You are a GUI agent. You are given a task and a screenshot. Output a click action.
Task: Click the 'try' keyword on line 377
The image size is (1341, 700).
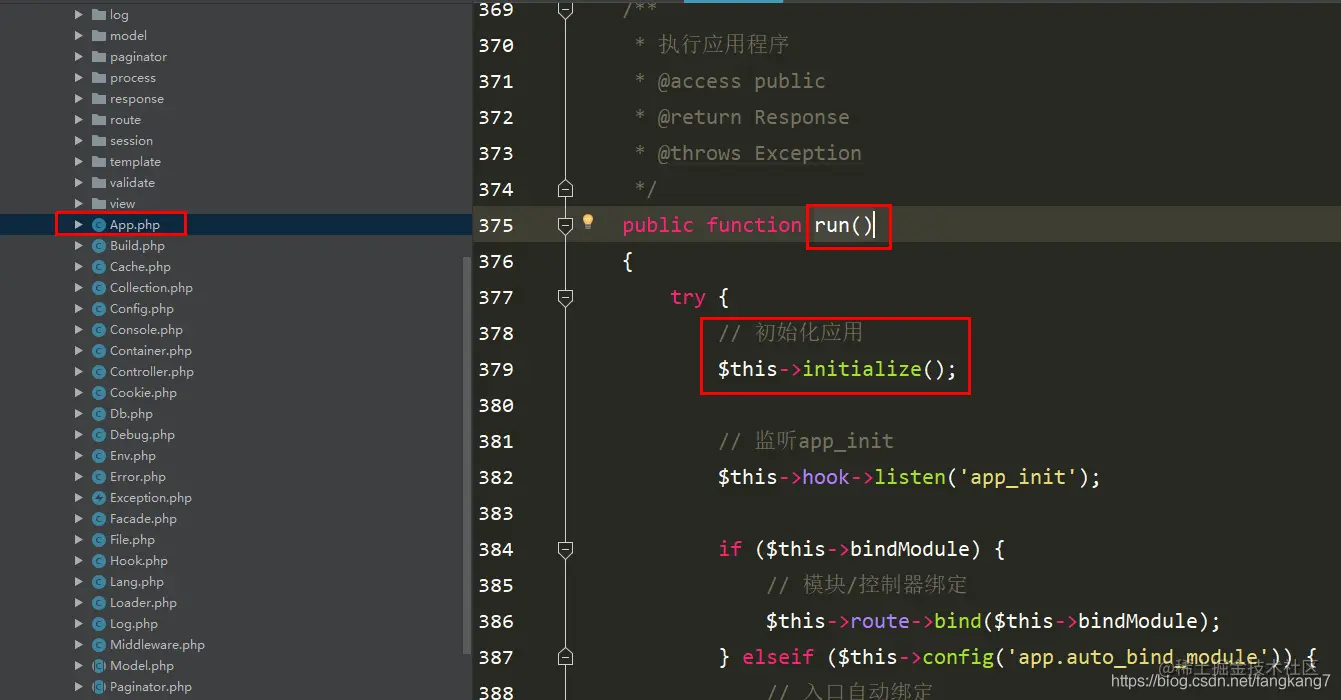pyautogui.click(x=688, y=297)
